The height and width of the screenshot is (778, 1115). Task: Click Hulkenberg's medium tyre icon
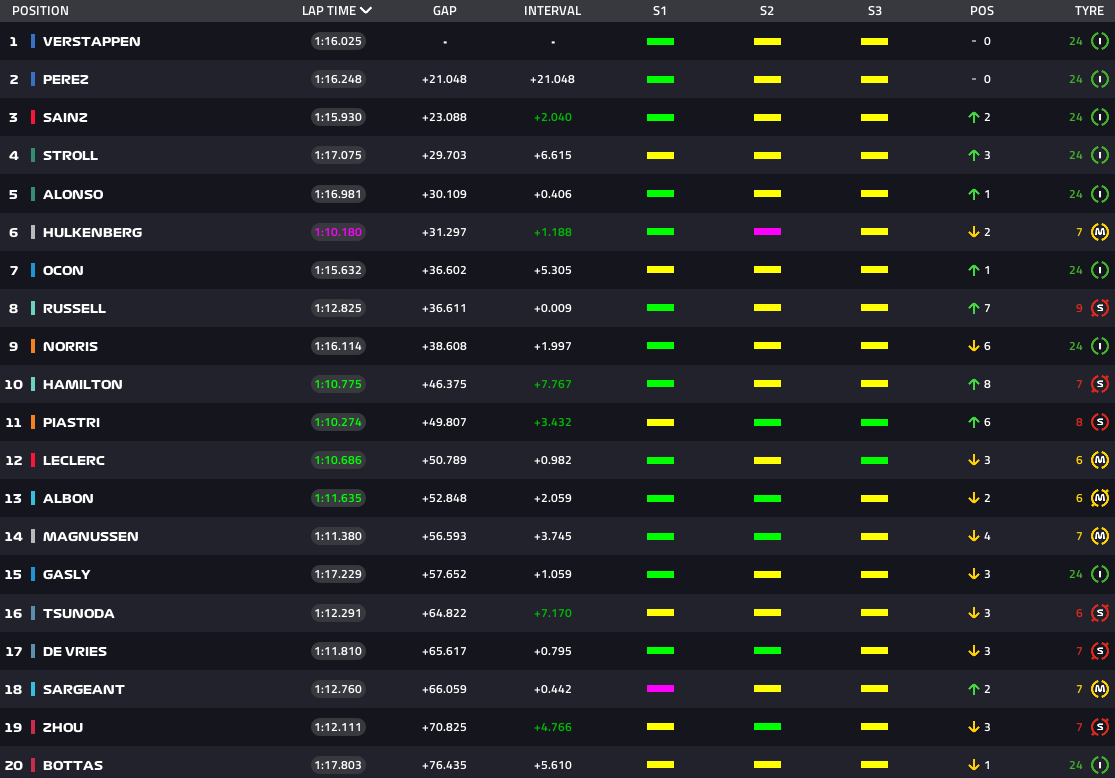(x=1100, y=232)
